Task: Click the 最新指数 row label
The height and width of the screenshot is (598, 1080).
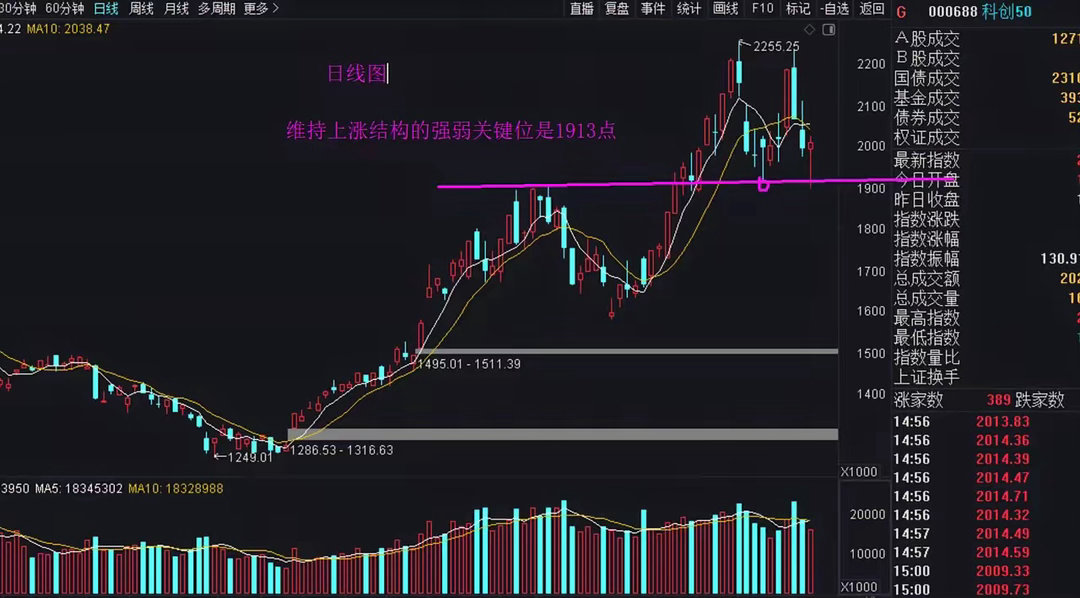Action: coord(926,161)
